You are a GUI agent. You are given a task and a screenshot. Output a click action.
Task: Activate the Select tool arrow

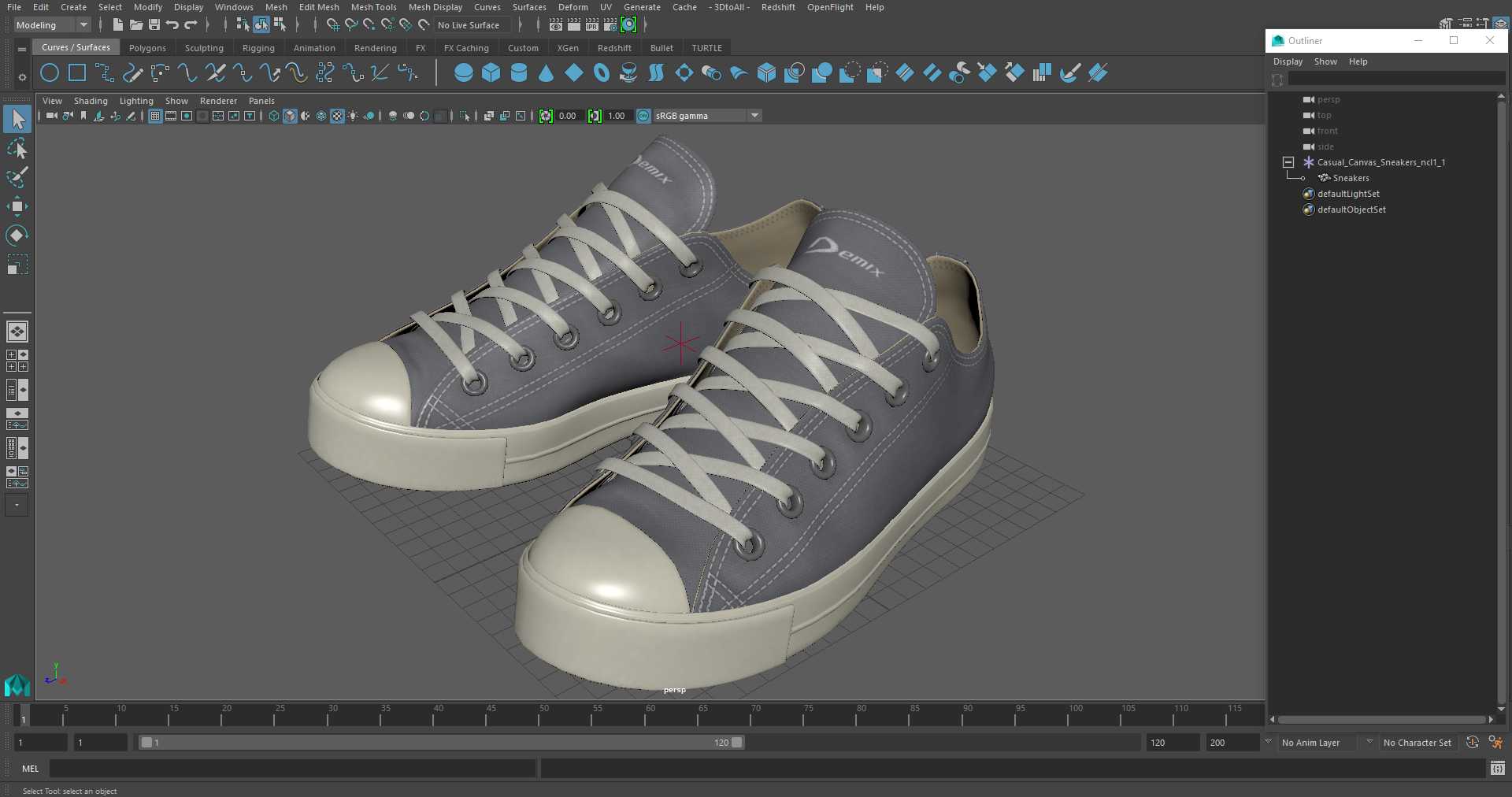17,120
